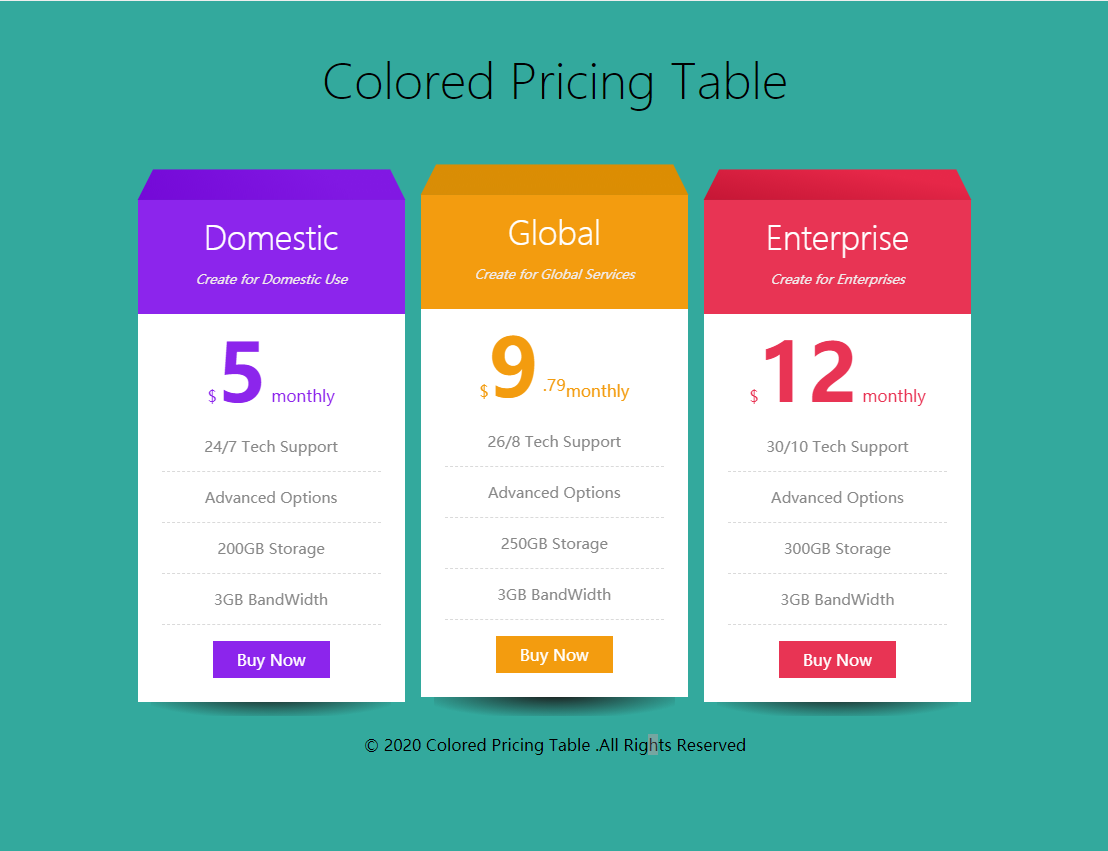Select the Enterprise plan header

pos(837,238)
